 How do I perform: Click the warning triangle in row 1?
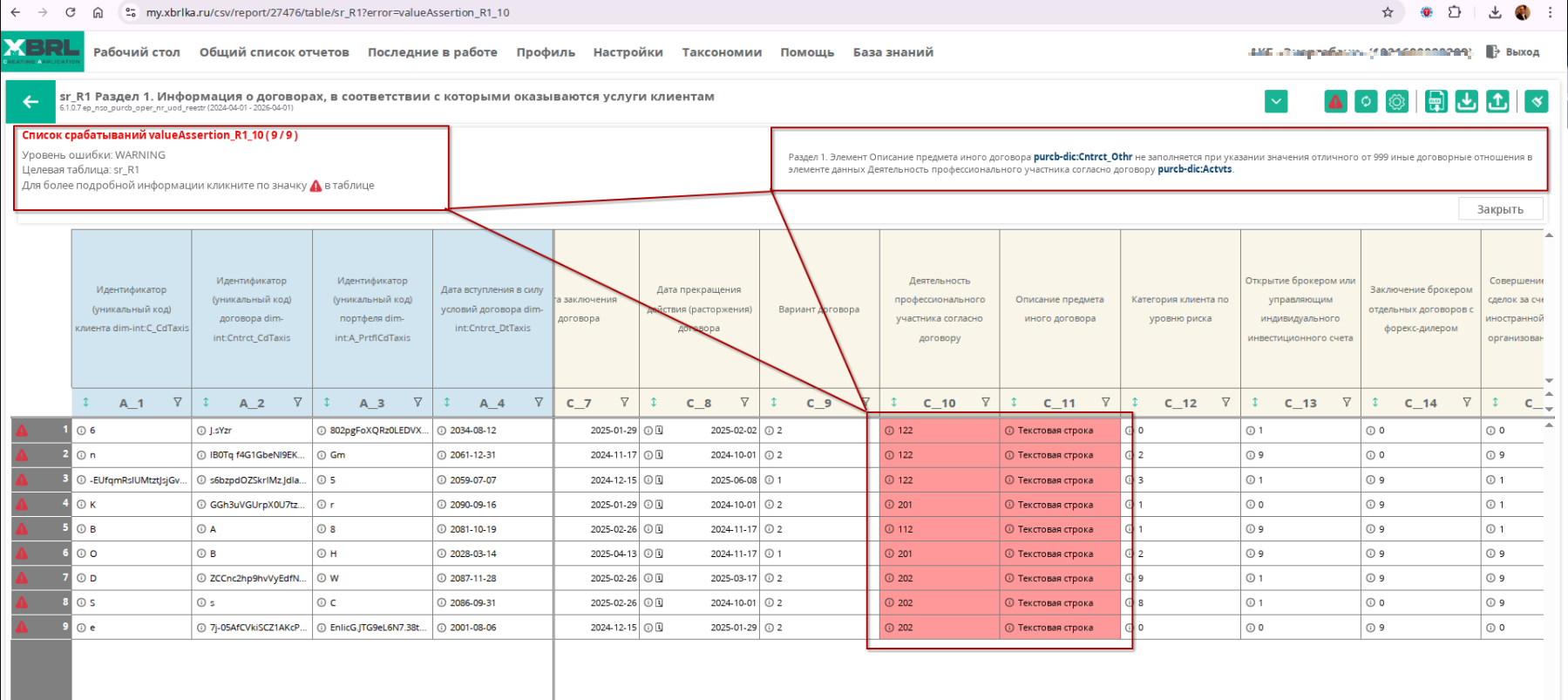pos(22,431)
